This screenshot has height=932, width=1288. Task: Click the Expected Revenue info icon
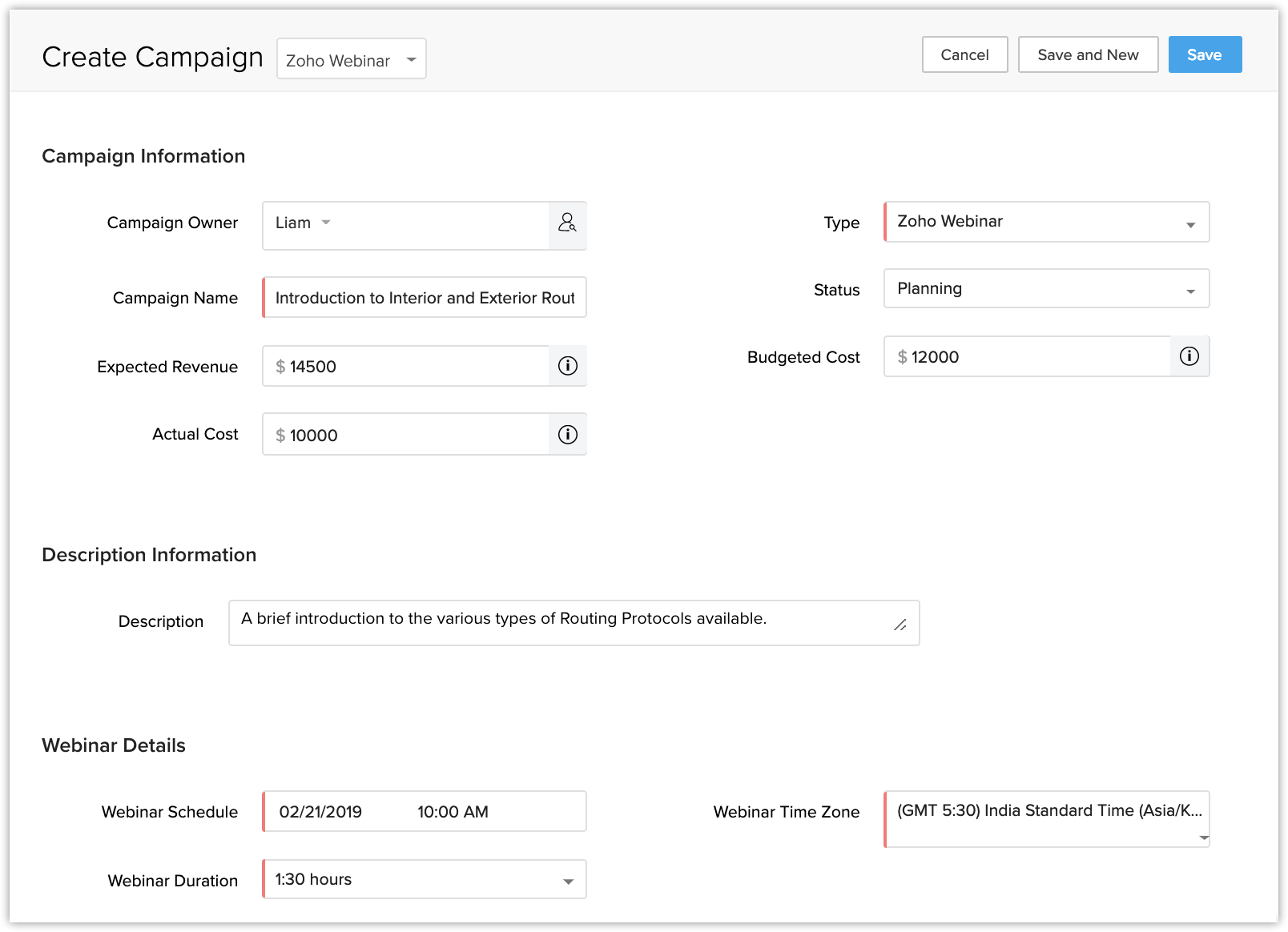click(x=567, y=366)
